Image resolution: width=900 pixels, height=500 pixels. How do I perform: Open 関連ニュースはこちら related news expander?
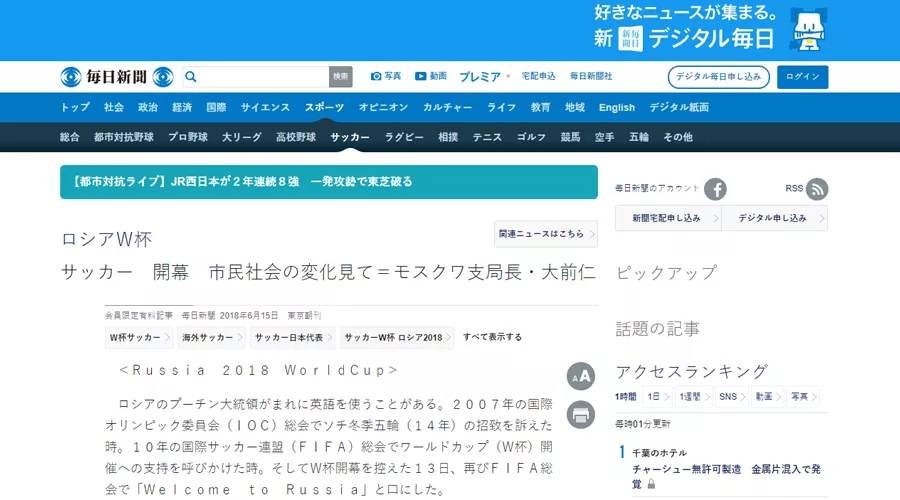(545, 234)
